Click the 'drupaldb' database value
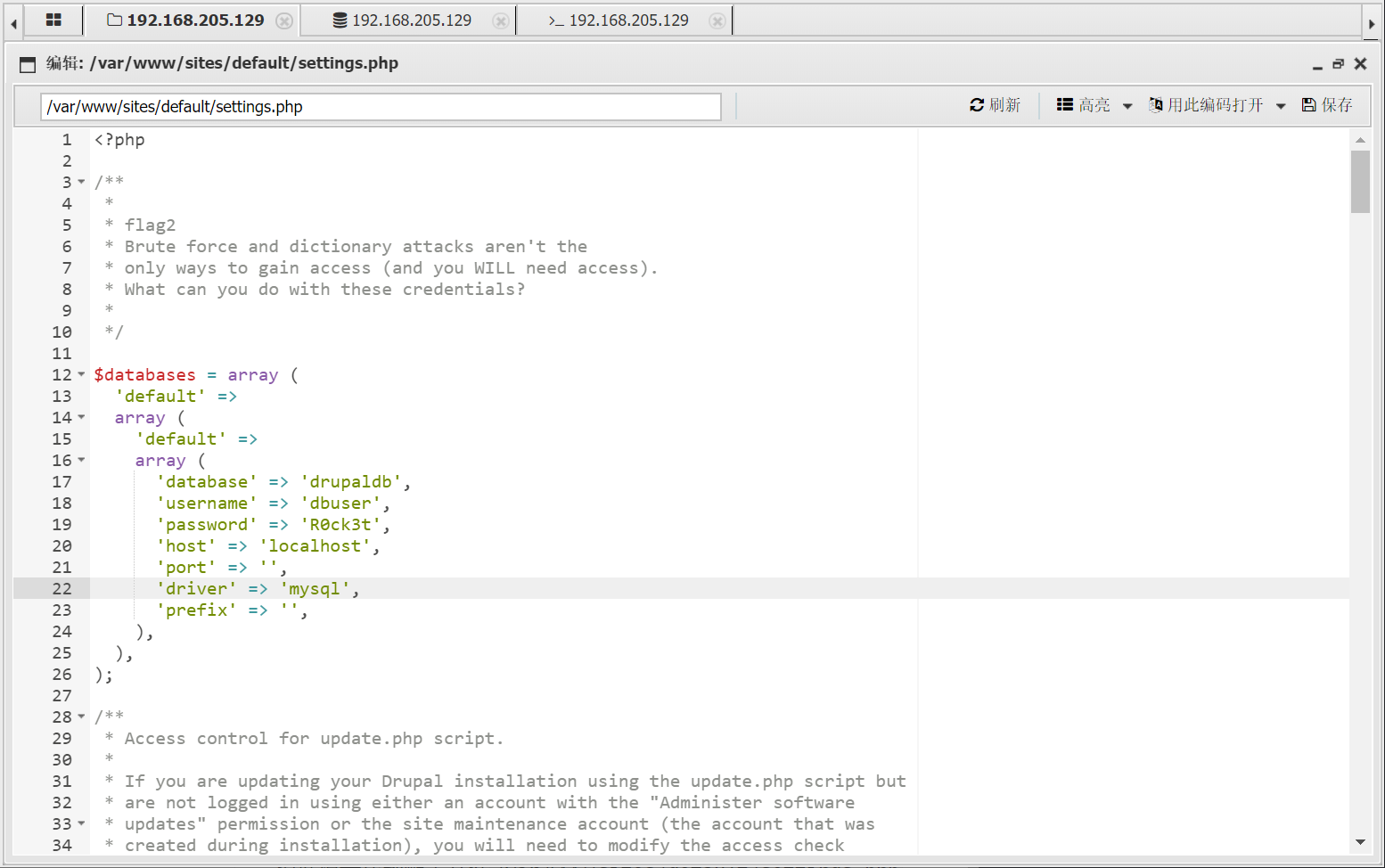The width and height of the screenshot is (1385, 868). tap(350, 482)
